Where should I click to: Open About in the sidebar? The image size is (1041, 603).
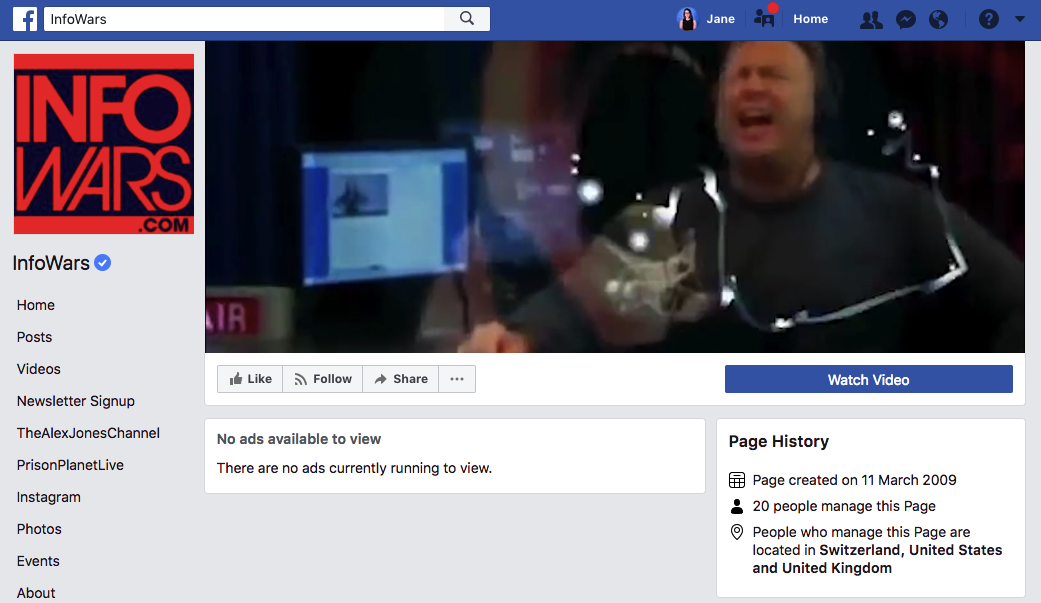pyautogui.click(x=36, y=592)
